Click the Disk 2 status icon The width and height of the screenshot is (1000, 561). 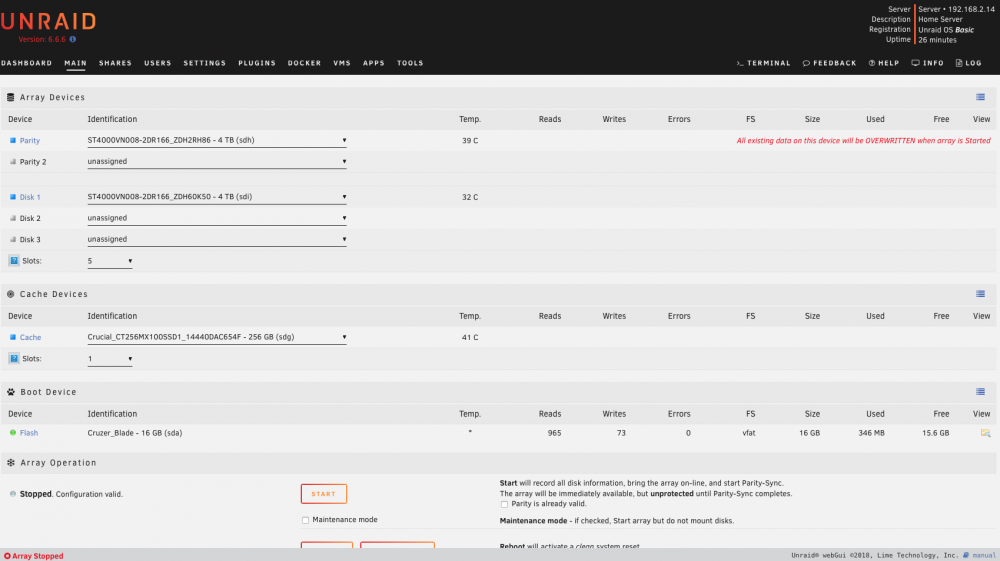[x=13, y=218]
